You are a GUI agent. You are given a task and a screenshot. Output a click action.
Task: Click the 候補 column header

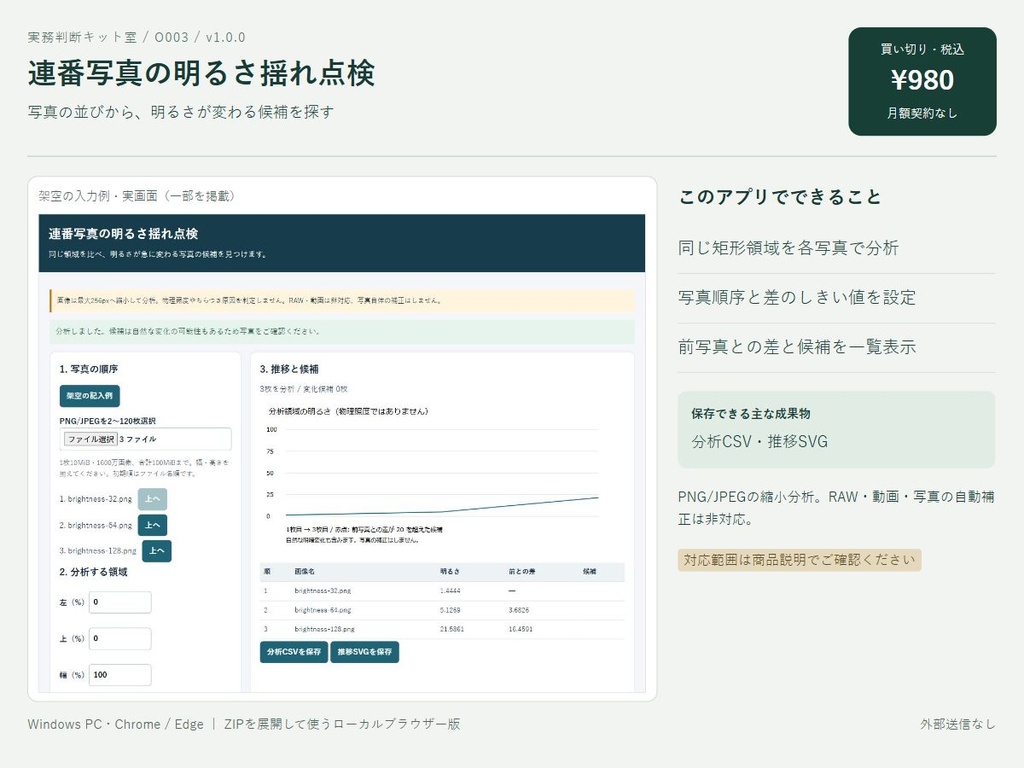(590, 571)
